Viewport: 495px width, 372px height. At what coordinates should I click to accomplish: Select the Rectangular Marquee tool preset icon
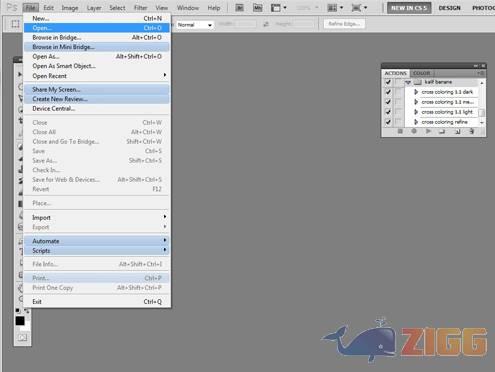15,24
